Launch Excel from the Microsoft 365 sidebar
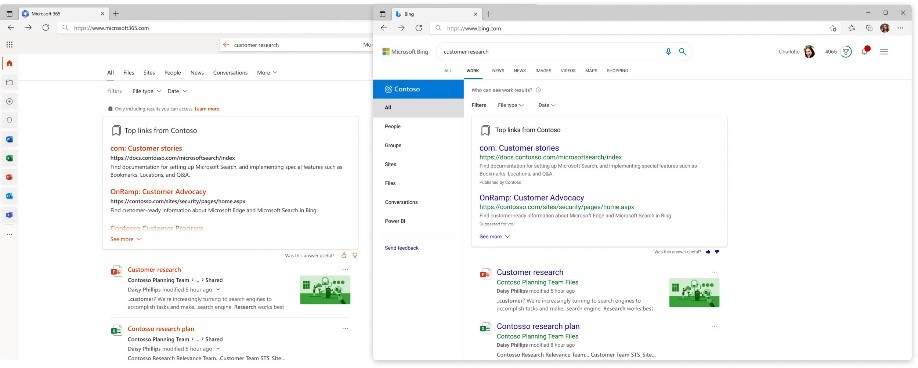This screenshot has width=918, height=368. [x=9, y=158]
